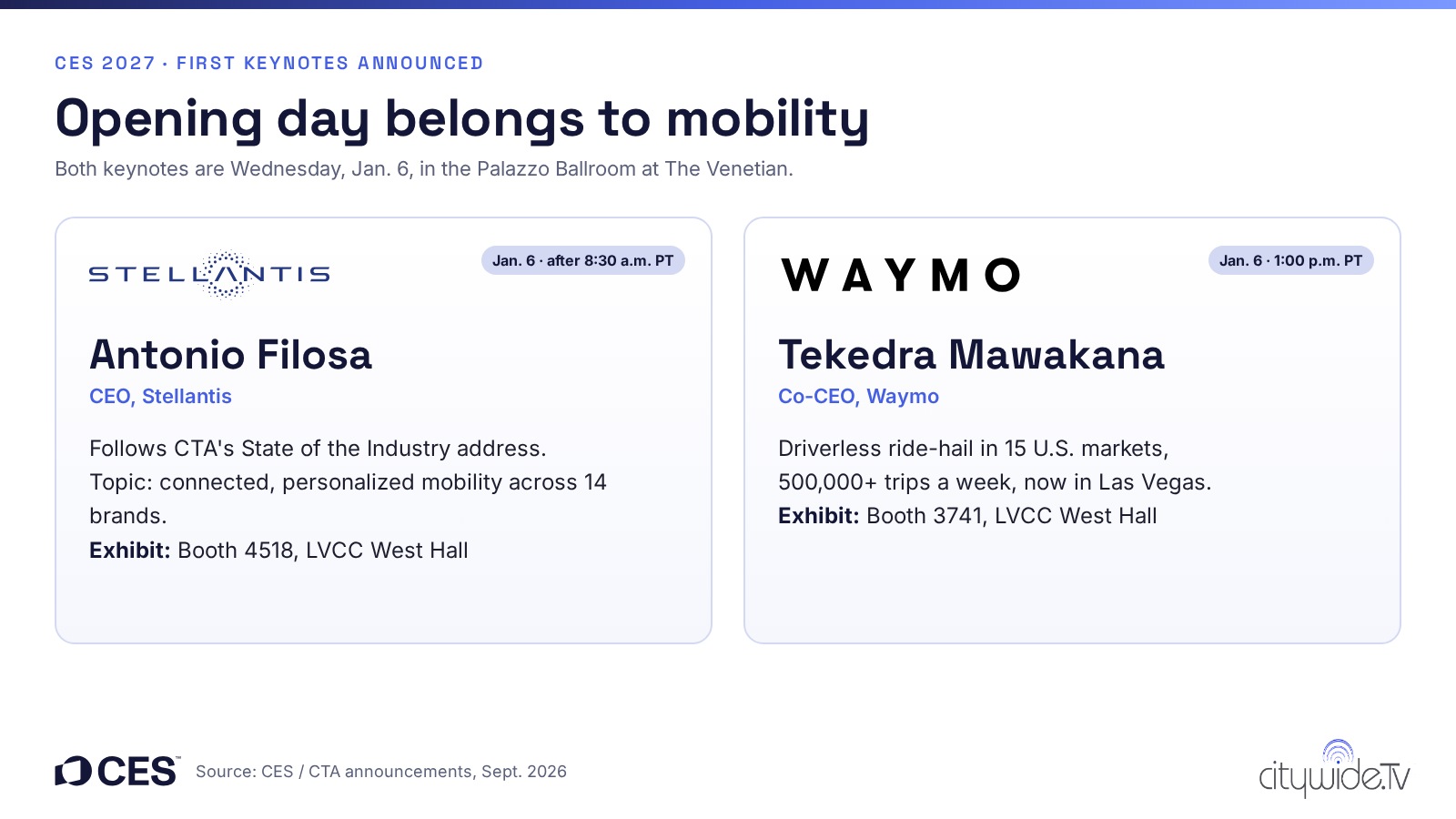
Task: Click the CES logo in footer
Action: pyautogui.click(x=117, y=772)
